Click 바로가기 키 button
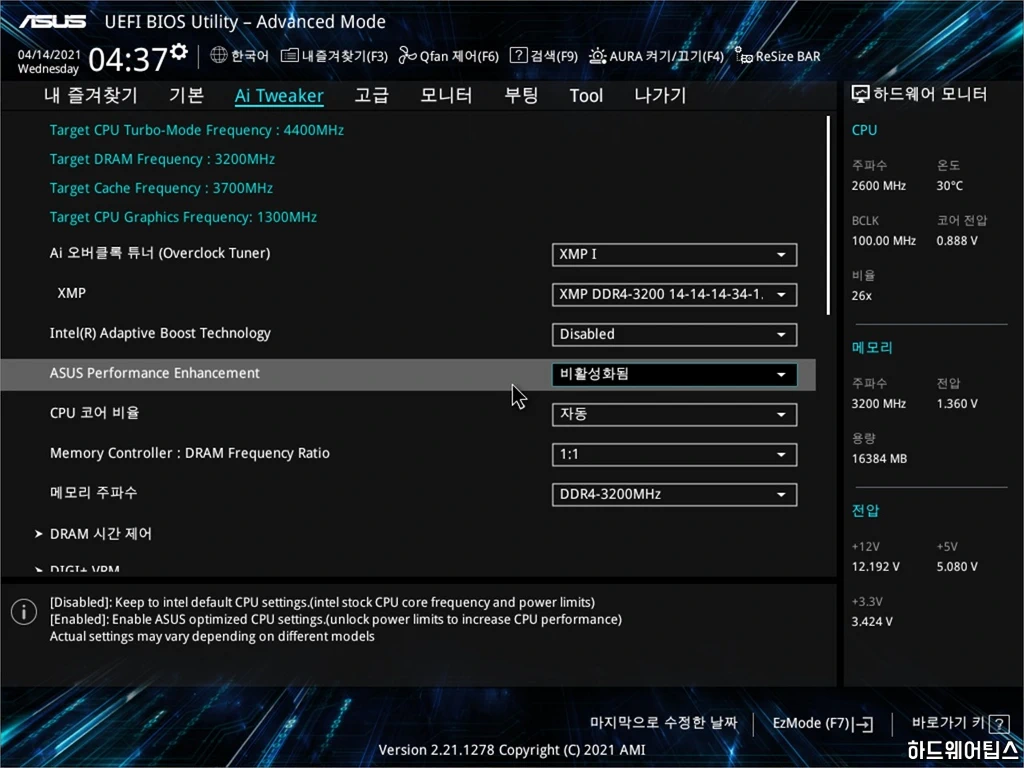 (960, 723)
